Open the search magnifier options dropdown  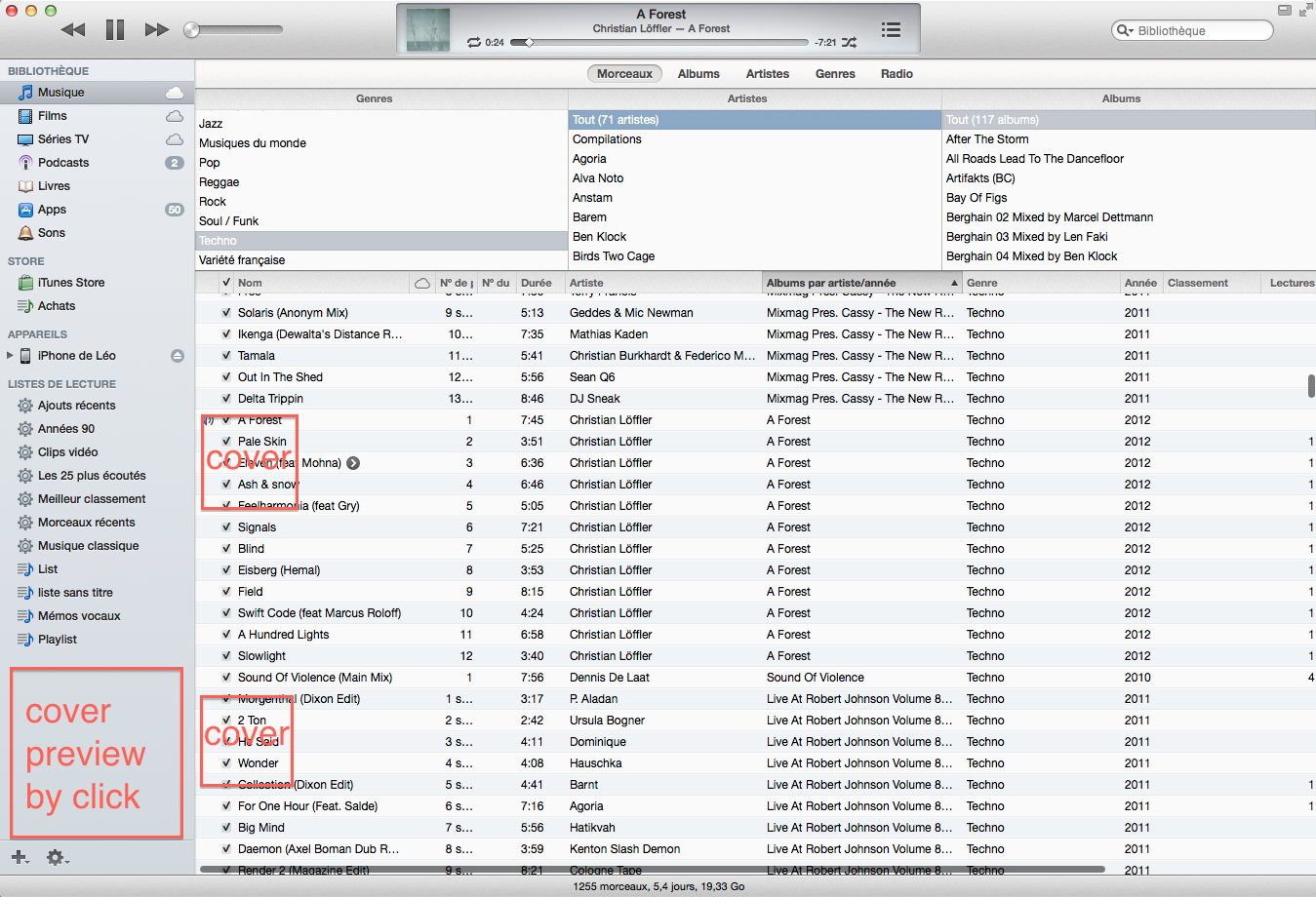coord(1125,30)
